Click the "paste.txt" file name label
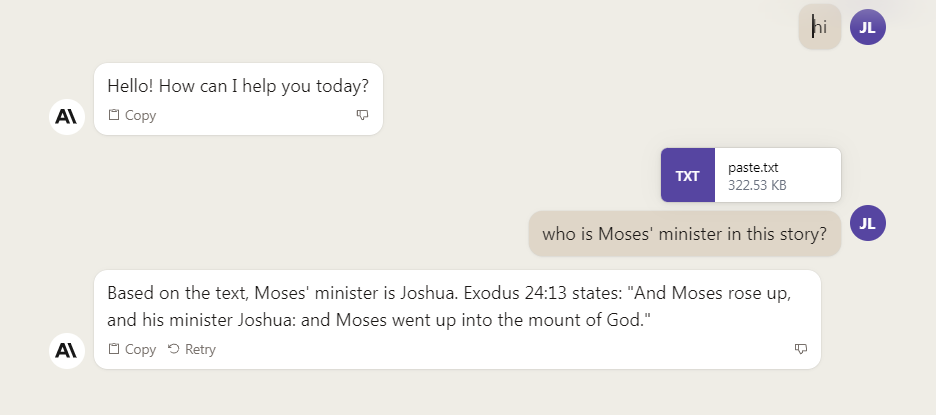936x415 pixels. click(x=753, y=167)
